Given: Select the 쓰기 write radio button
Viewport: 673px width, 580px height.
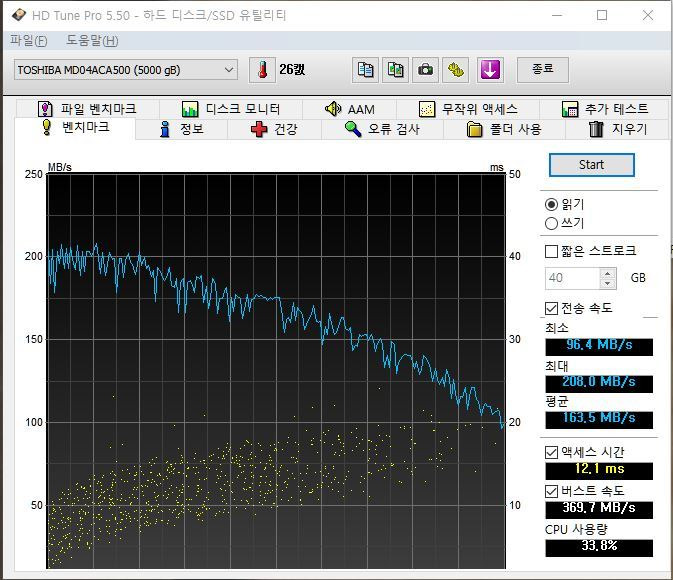Looking at the screenshot, I should pyautogui.click(x=552, y=223).
